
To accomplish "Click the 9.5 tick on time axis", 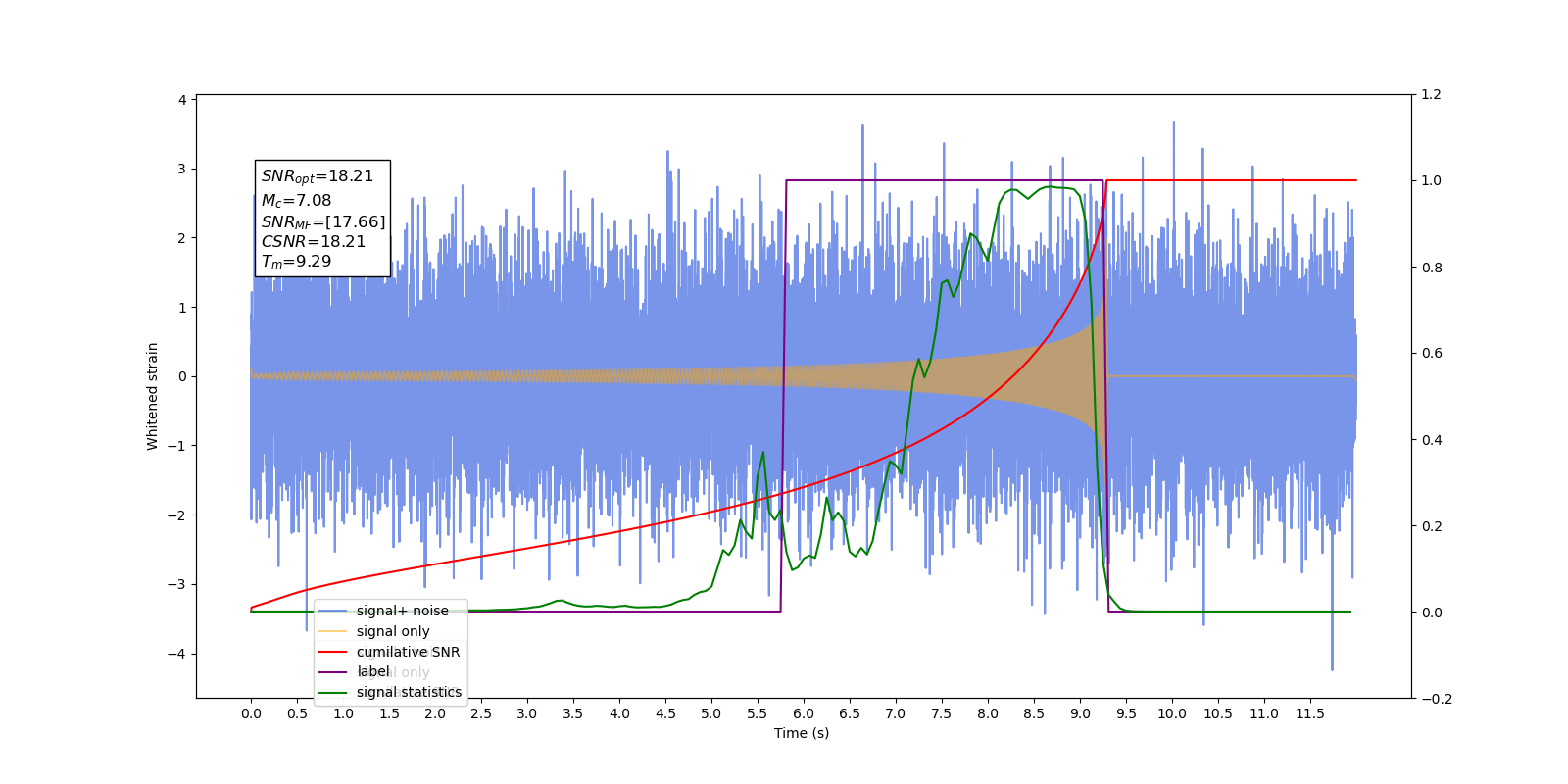I will click(x=1126, y=713).
